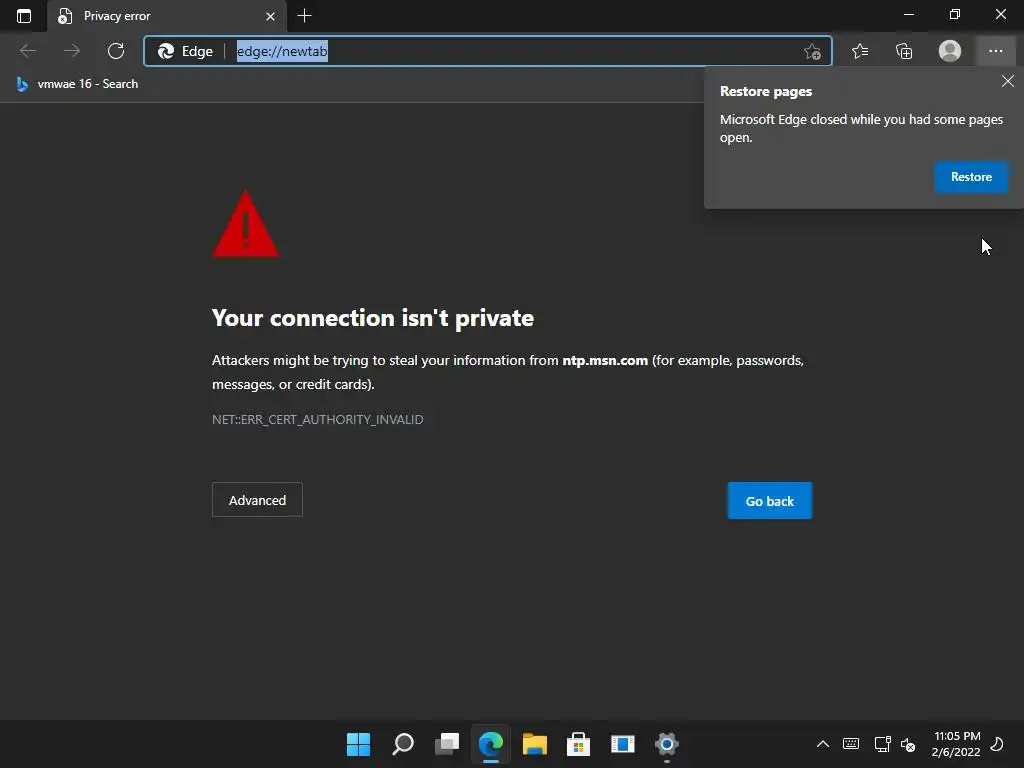Open Microsoft Store from taskbar
Viewport: 1024px width, 768px height.
(579, 744)
